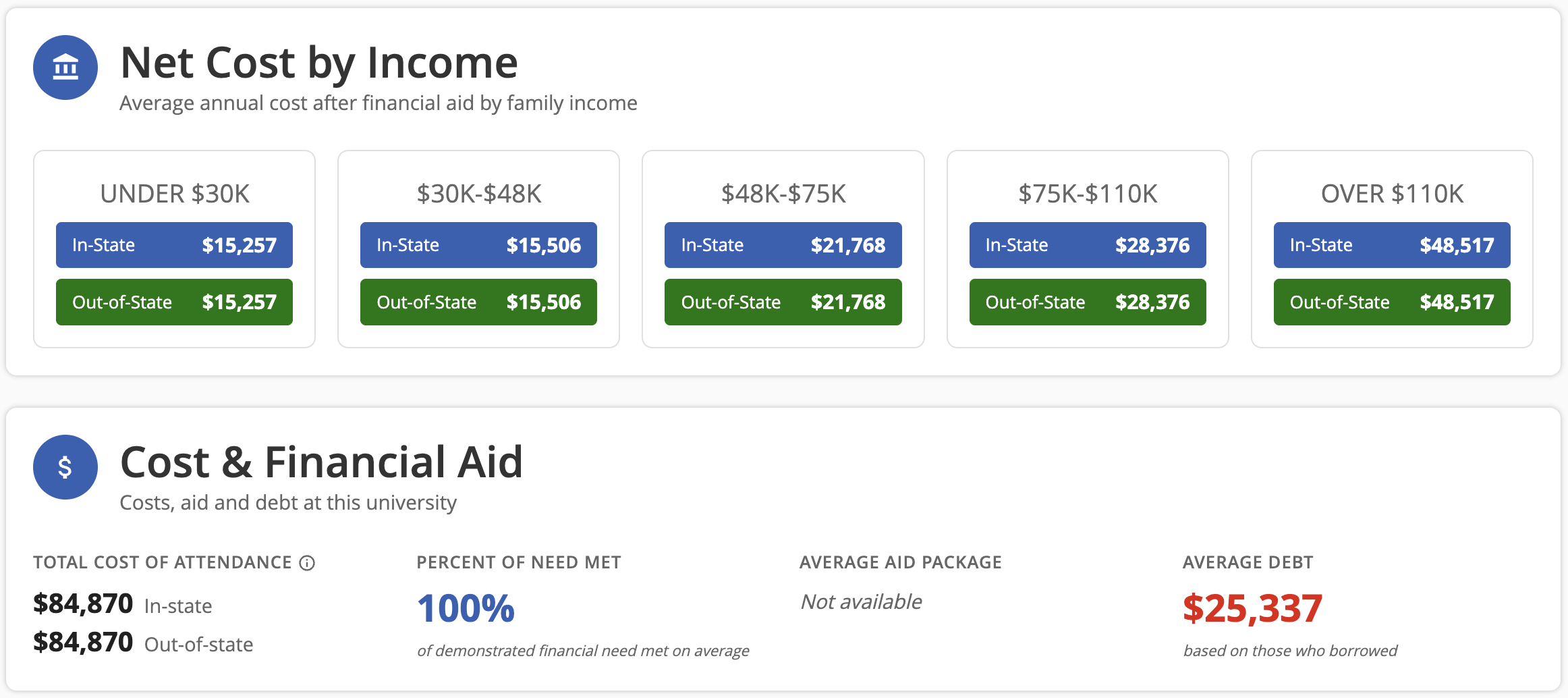This screenshot has height=698, width=1568.
Task: Choose the $48K-$75K Out-of-State $21,768 bar
Action: [783, 302]
